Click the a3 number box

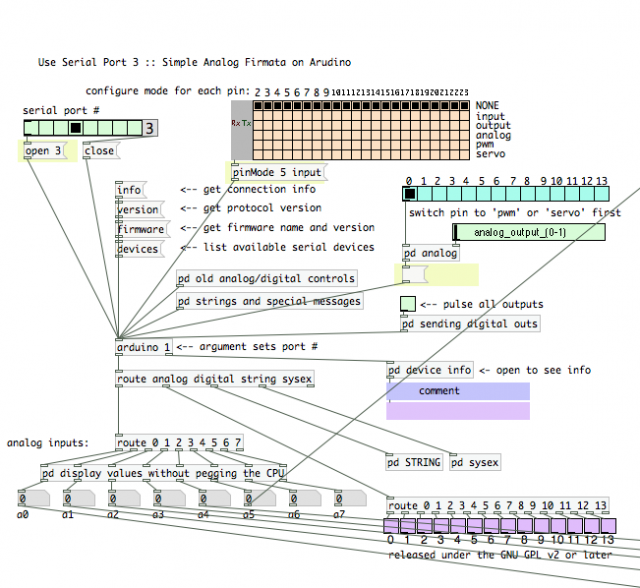[x=169, y=499]
